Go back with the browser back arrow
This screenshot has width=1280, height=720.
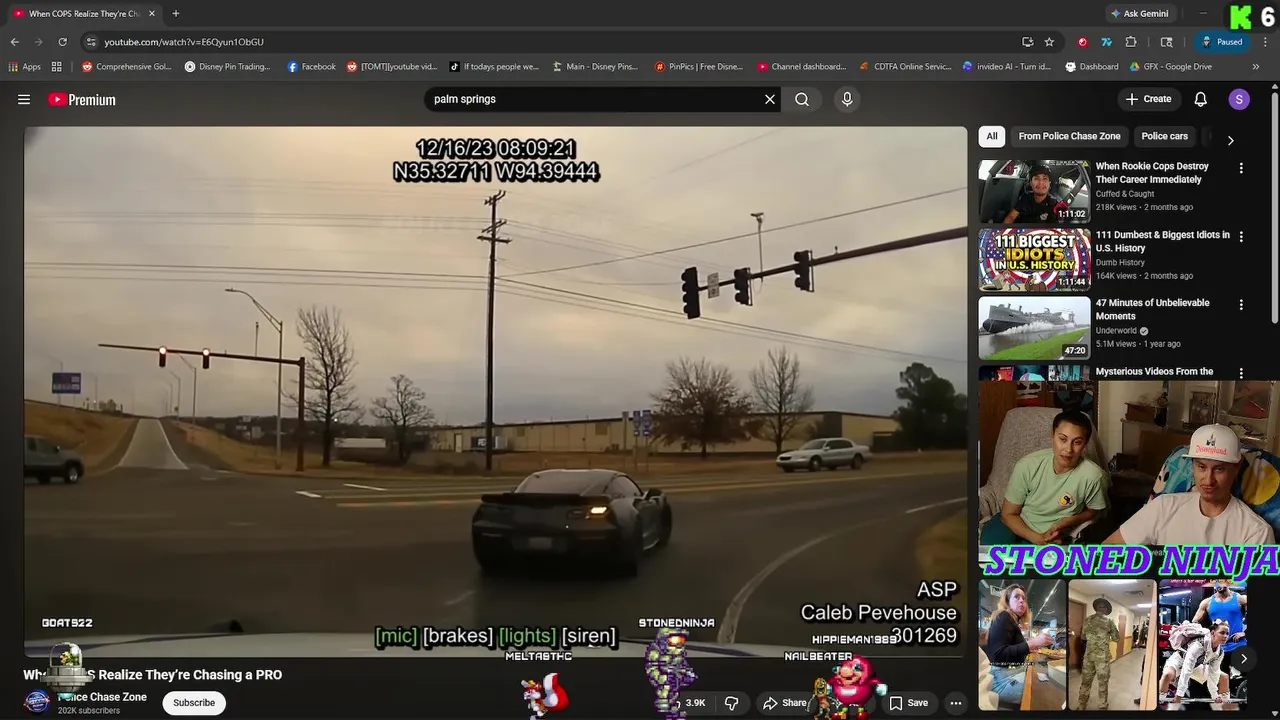pyautogui.click(x=15, y=42)
